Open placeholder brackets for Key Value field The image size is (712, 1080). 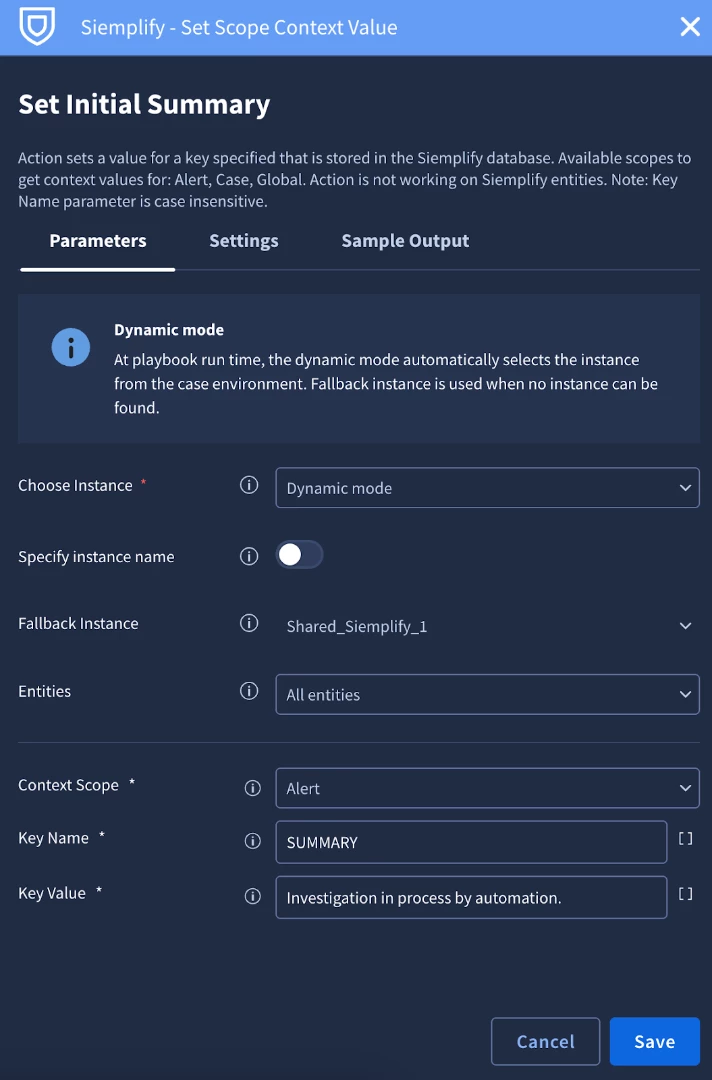tap(685, 893)
